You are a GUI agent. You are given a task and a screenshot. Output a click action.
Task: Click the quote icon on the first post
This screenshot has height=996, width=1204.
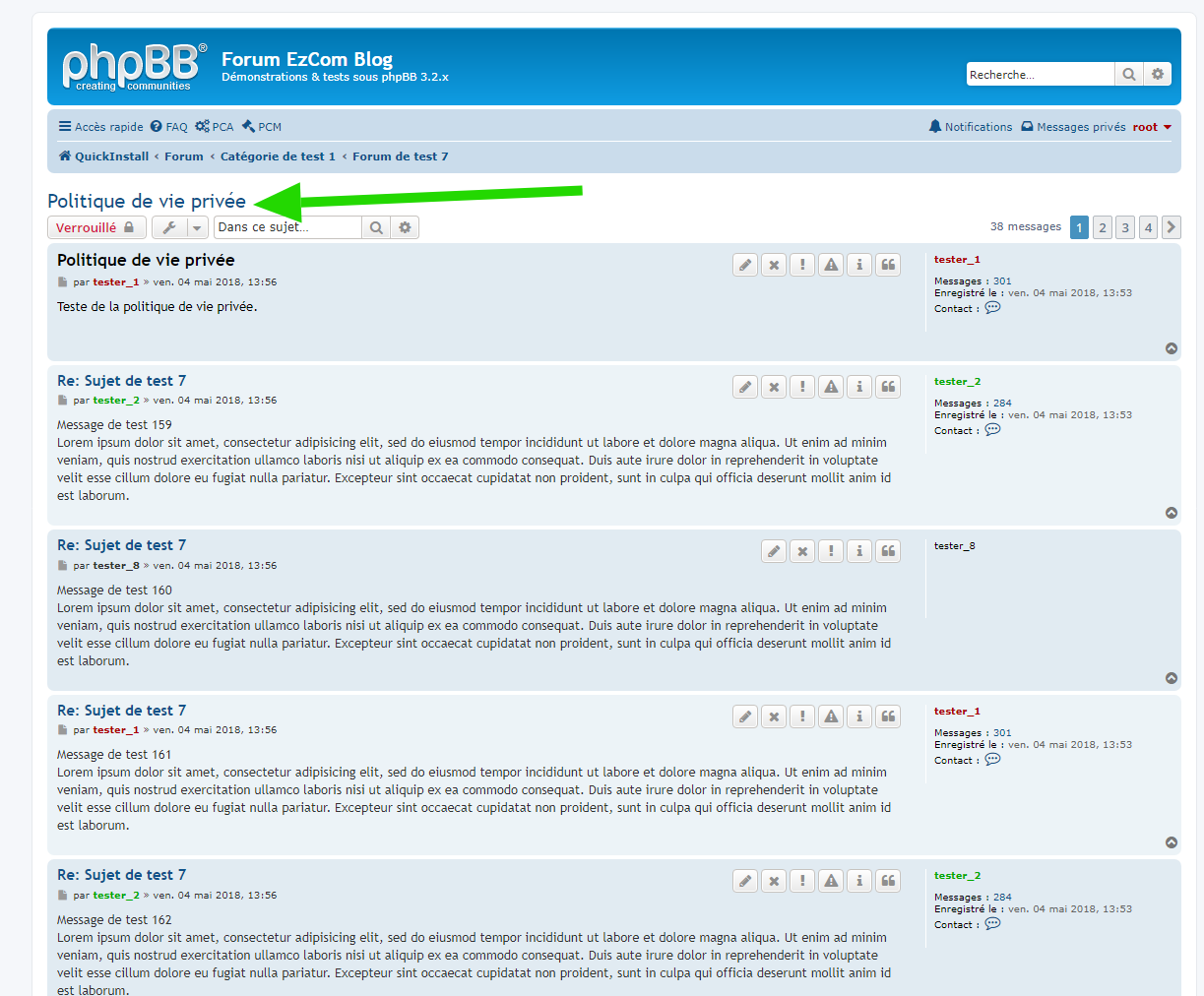point(888,265)
